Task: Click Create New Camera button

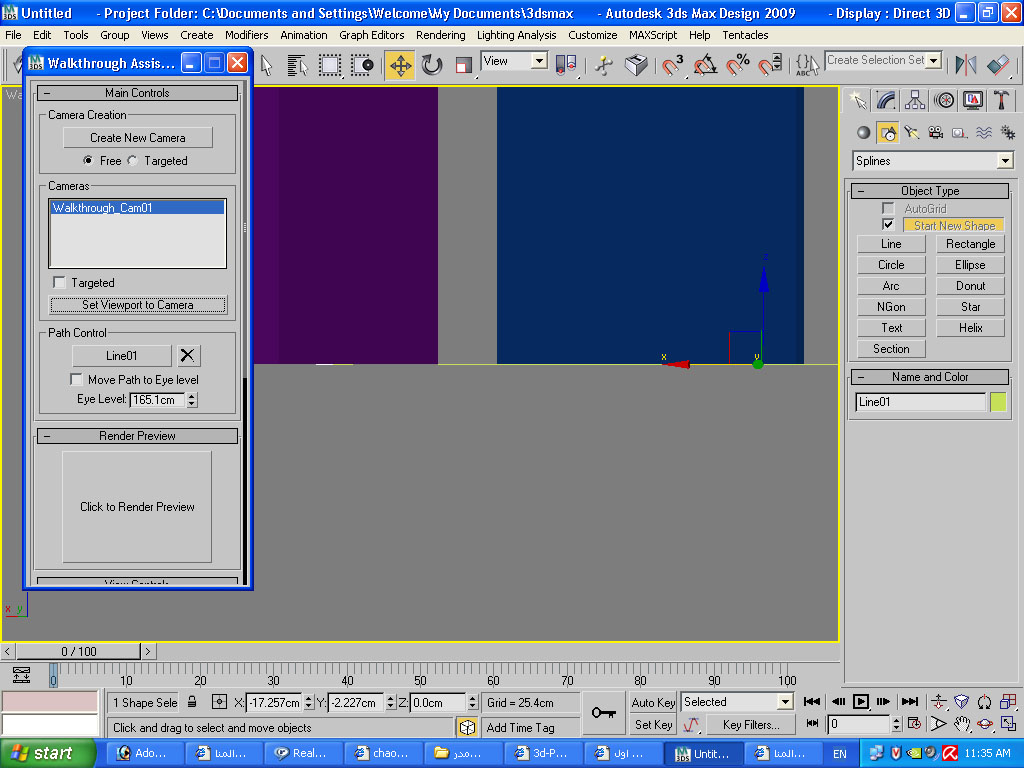Action: 138,138
